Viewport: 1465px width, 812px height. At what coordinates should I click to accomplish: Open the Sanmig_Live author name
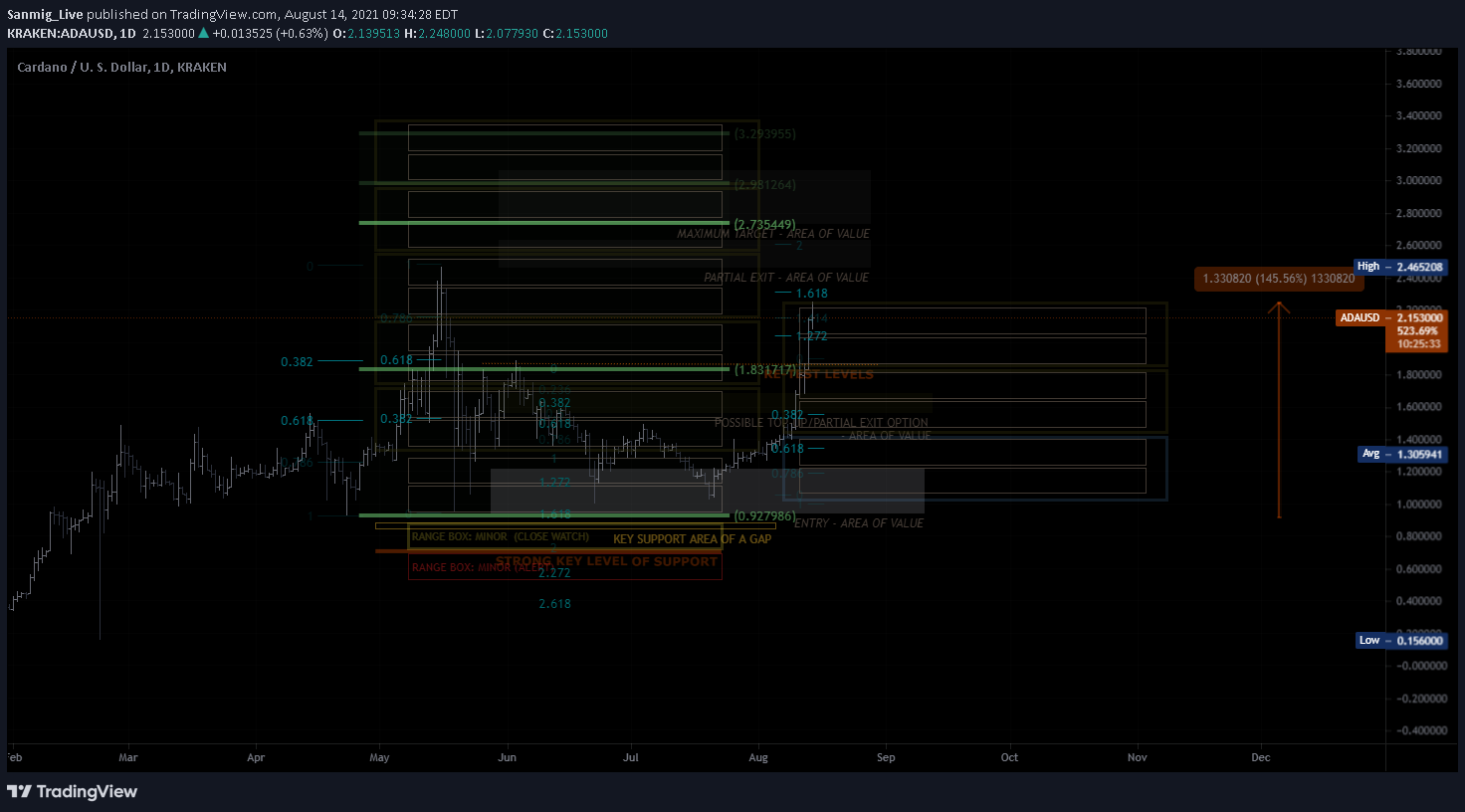[45, 15]
